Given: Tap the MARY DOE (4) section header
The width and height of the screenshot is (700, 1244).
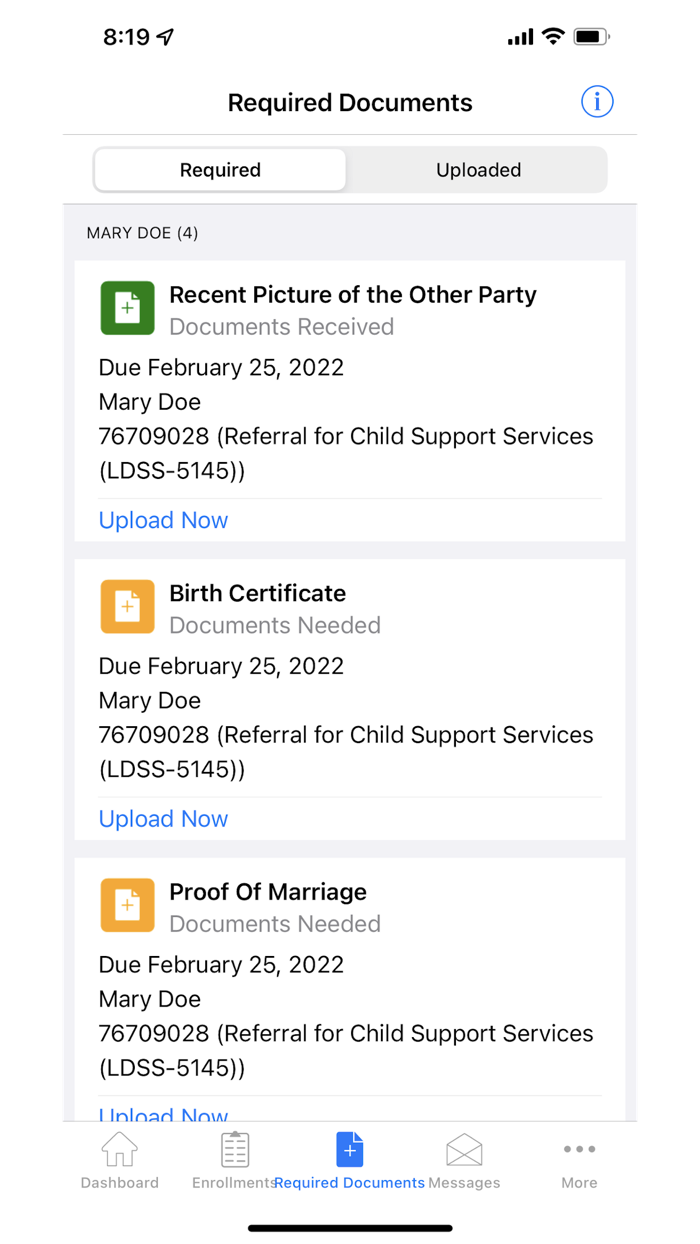Looking at the screenshot, I should (142, 232).
